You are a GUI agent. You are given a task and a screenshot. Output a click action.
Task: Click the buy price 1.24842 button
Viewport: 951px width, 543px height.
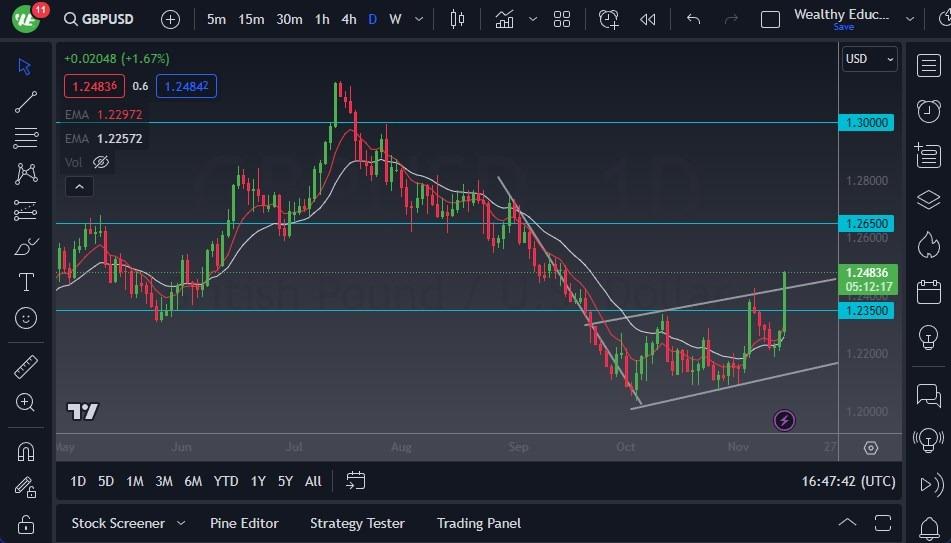coord(186,86)
